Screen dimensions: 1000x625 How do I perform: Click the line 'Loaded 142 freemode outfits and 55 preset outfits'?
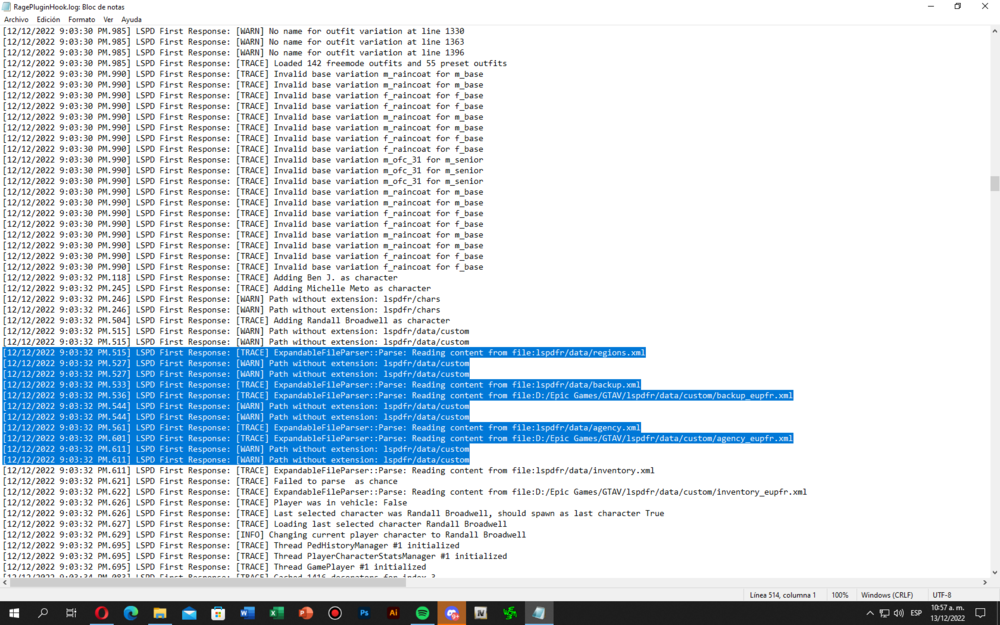[255, 63]
